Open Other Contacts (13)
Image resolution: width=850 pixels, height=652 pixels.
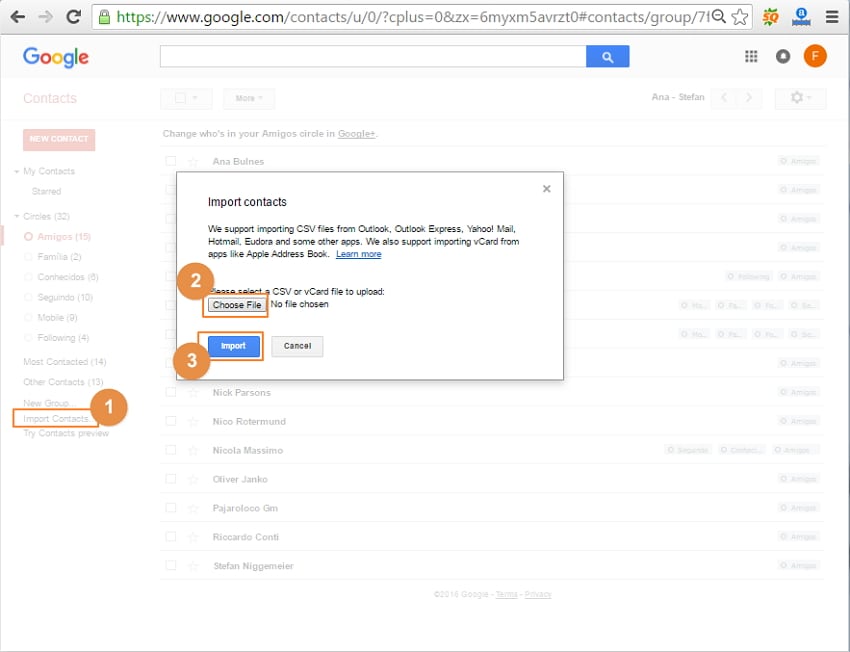[x=63, y=382]
